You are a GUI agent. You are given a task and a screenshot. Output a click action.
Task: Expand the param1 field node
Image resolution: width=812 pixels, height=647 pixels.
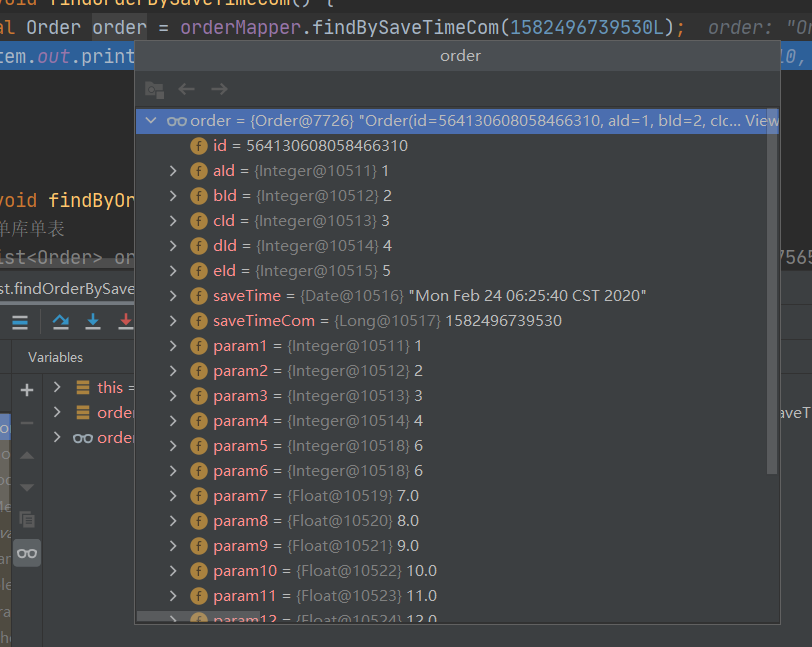pyautogui.click(x=173, y=346)
